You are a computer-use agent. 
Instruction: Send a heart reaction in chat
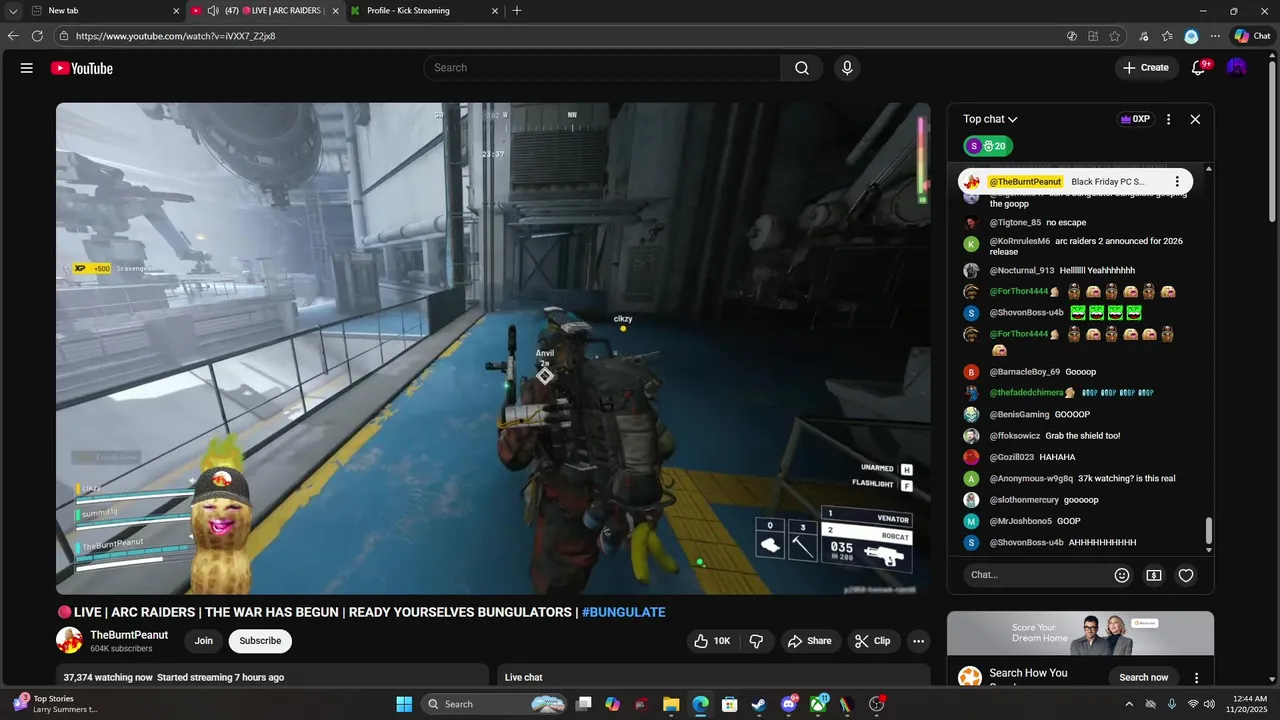pyautogui.click(x=1186, y=575)
